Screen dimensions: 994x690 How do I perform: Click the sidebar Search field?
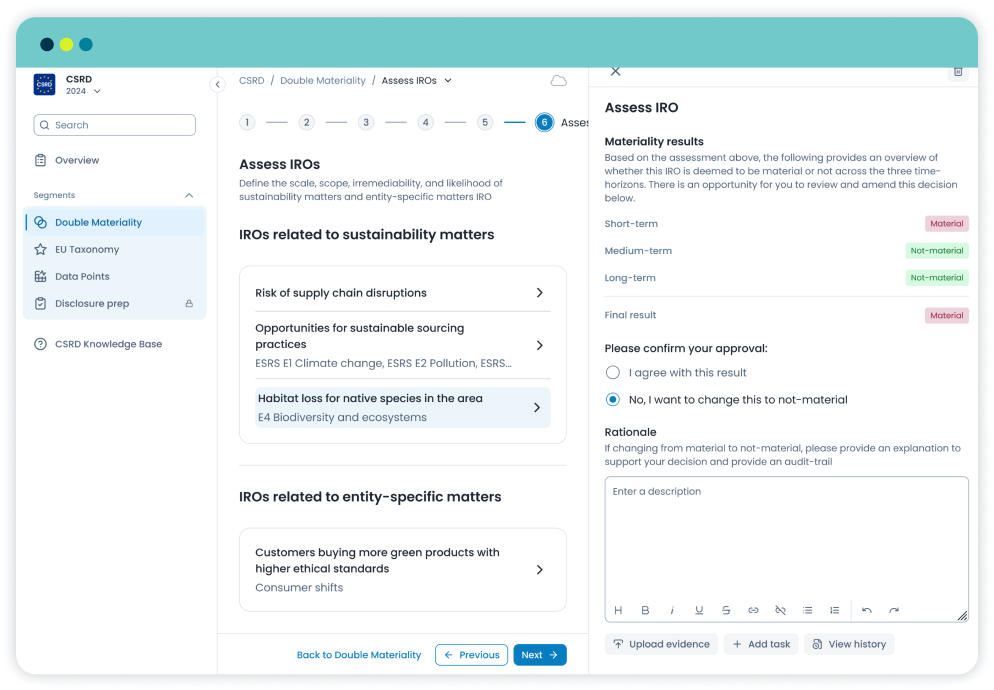tap(115, 125)
